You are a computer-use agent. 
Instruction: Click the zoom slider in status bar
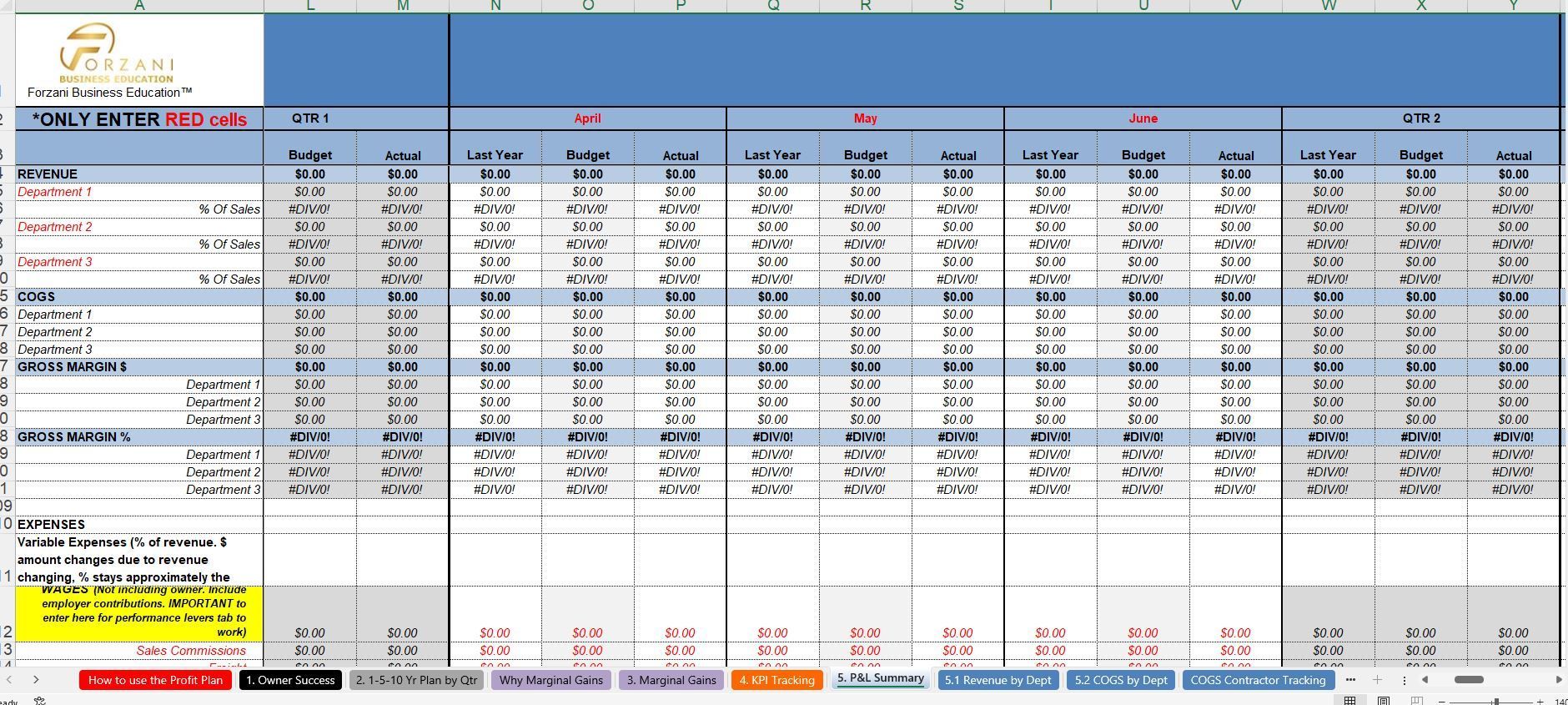(1495, 701)
